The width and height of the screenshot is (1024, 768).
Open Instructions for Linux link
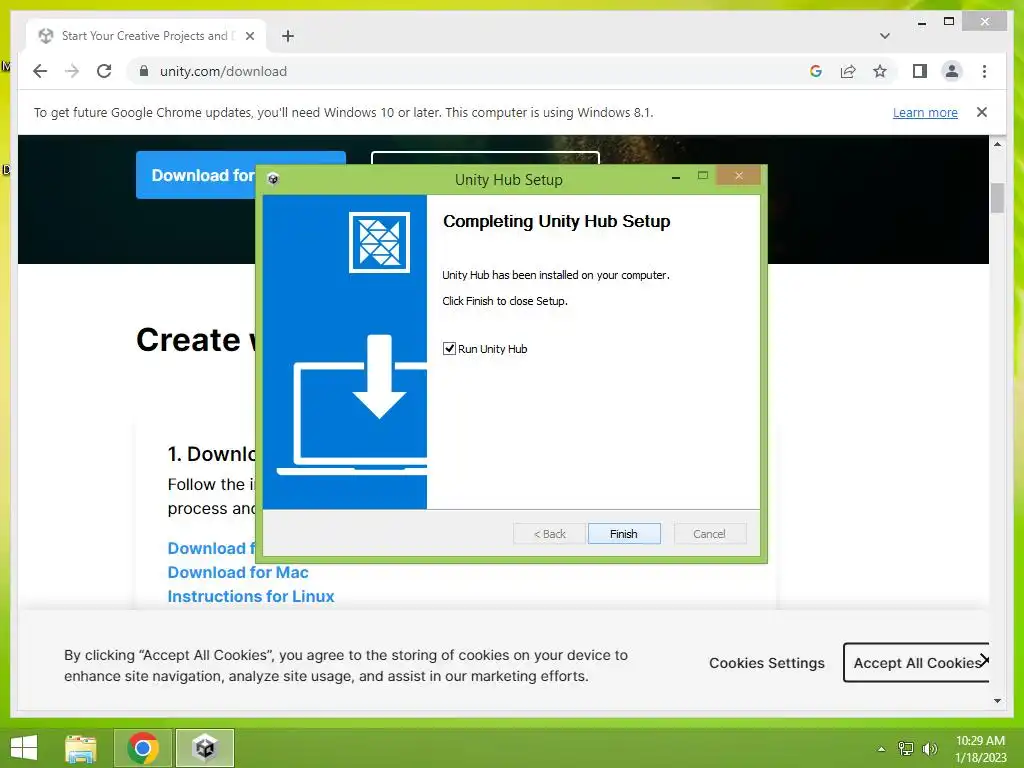click(x=251, y=596)
